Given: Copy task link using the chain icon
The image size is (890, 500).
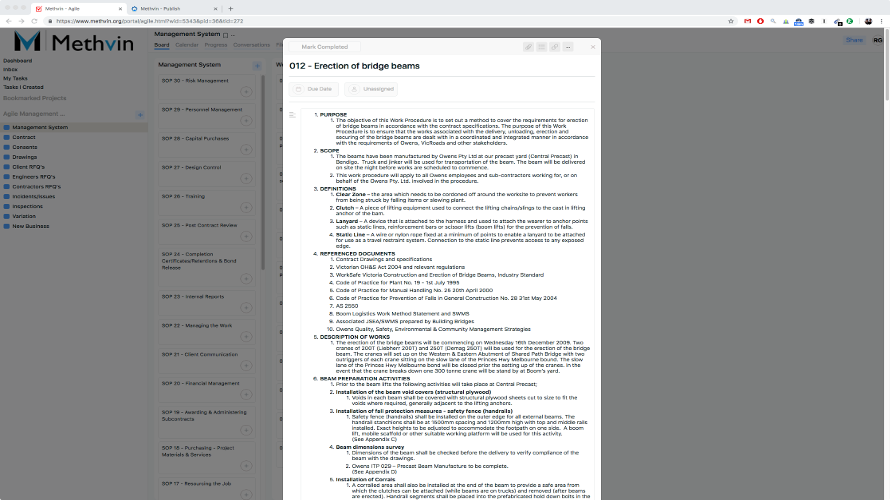Looking at the screenshot, I should point(555,47).
